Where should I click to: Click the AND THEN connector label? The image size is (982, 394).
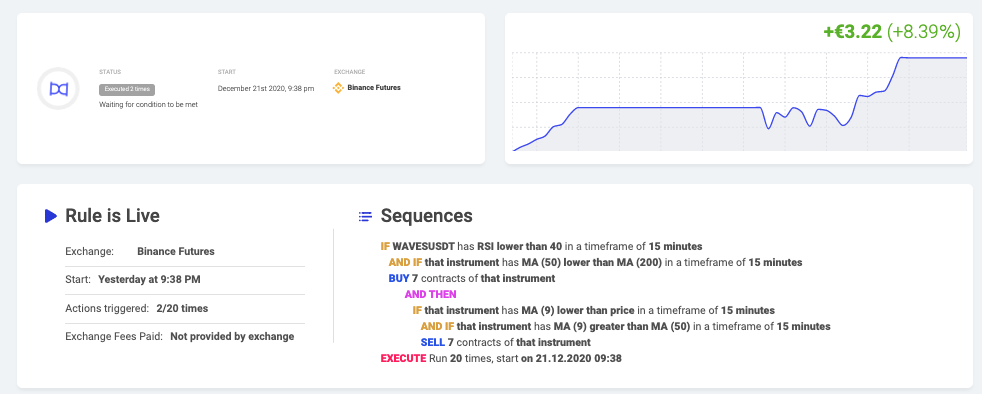(x=430, y=294)
